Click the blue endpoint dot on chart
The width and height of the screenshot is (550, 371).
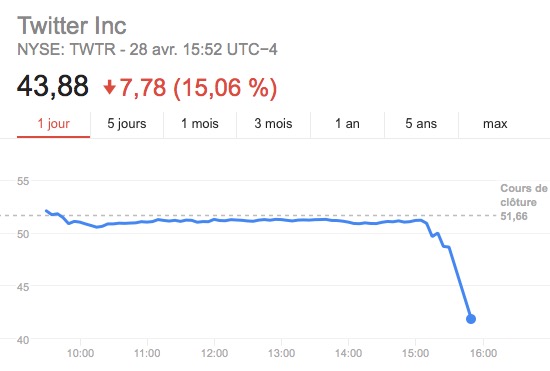471,319
